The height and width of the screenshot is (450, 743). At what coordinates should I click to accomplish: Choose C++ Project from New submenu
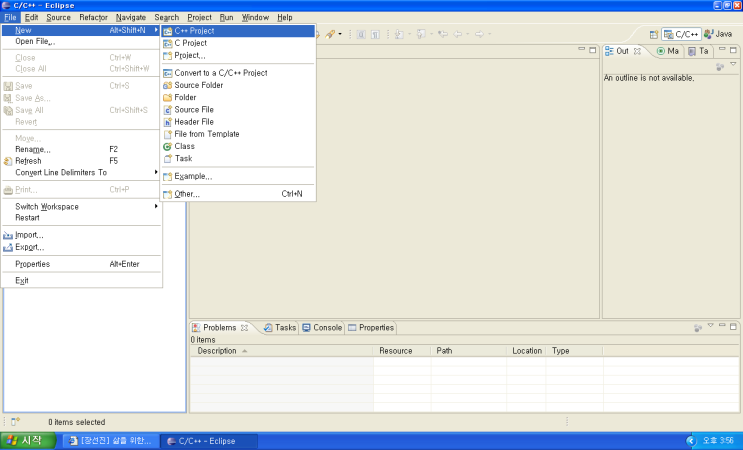click(x=238, y=31)
